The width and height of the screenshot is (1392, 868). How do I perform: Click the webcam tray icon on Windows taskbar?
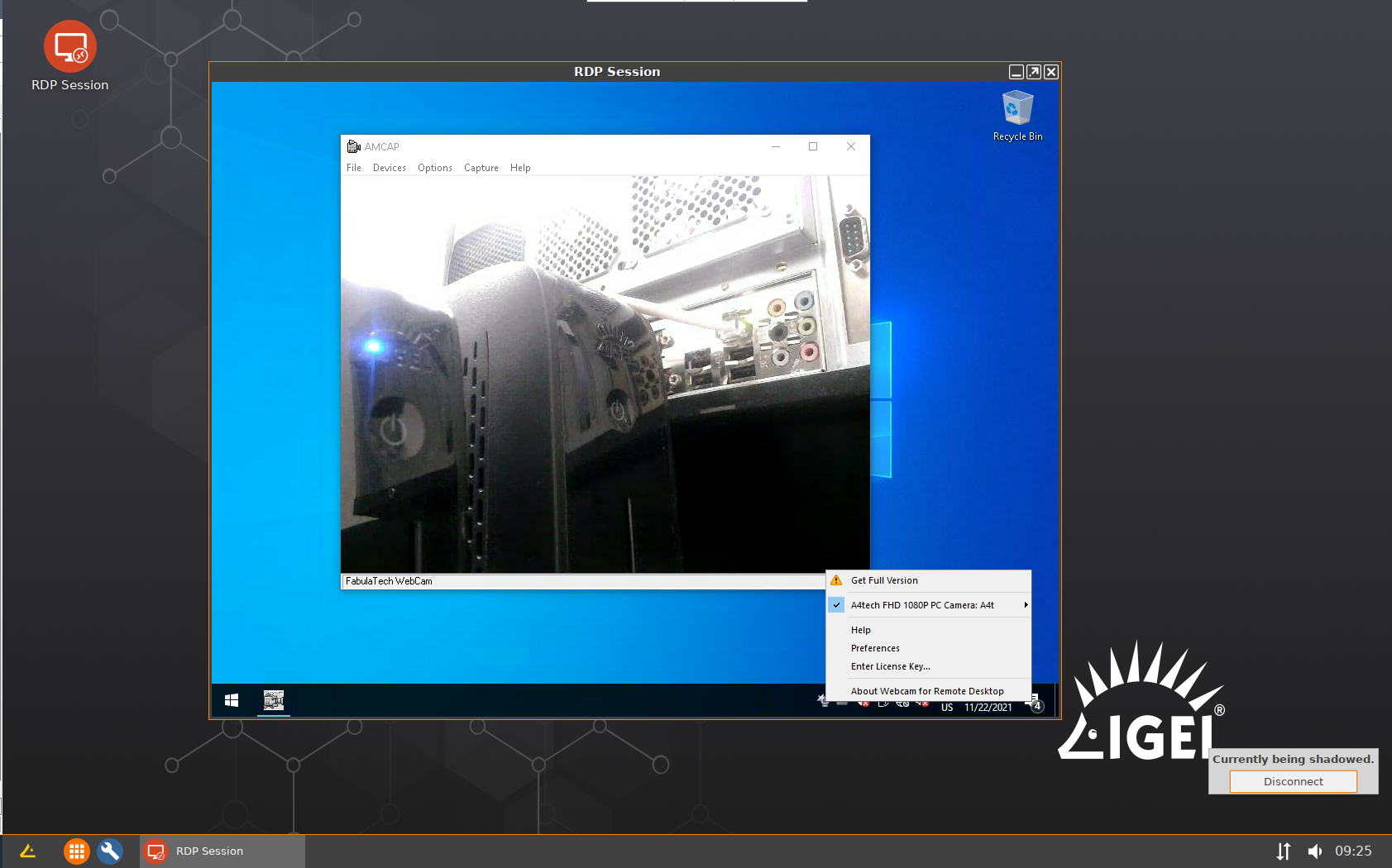pos(824,700)
